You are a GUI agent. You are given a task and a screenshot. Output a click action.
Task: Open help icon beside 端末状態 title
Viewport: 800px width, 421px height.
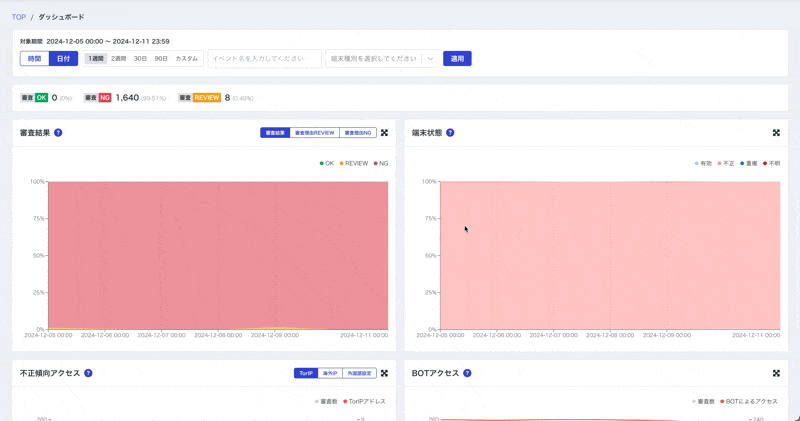[450, 133]
